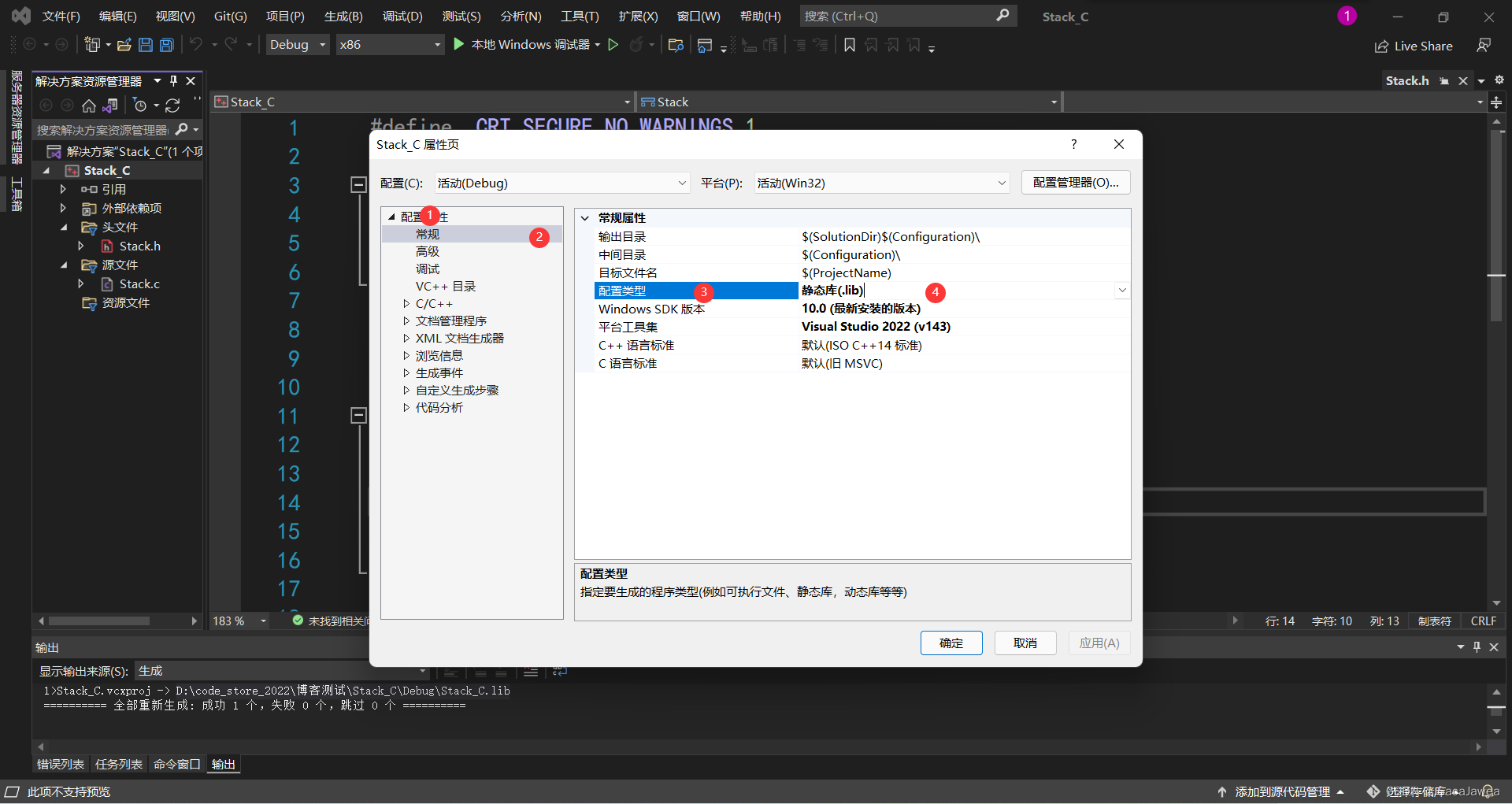Click the 确定 button
Image resolution: width=1512 pixels, height=804 pixels.
(x=951, y=643)
